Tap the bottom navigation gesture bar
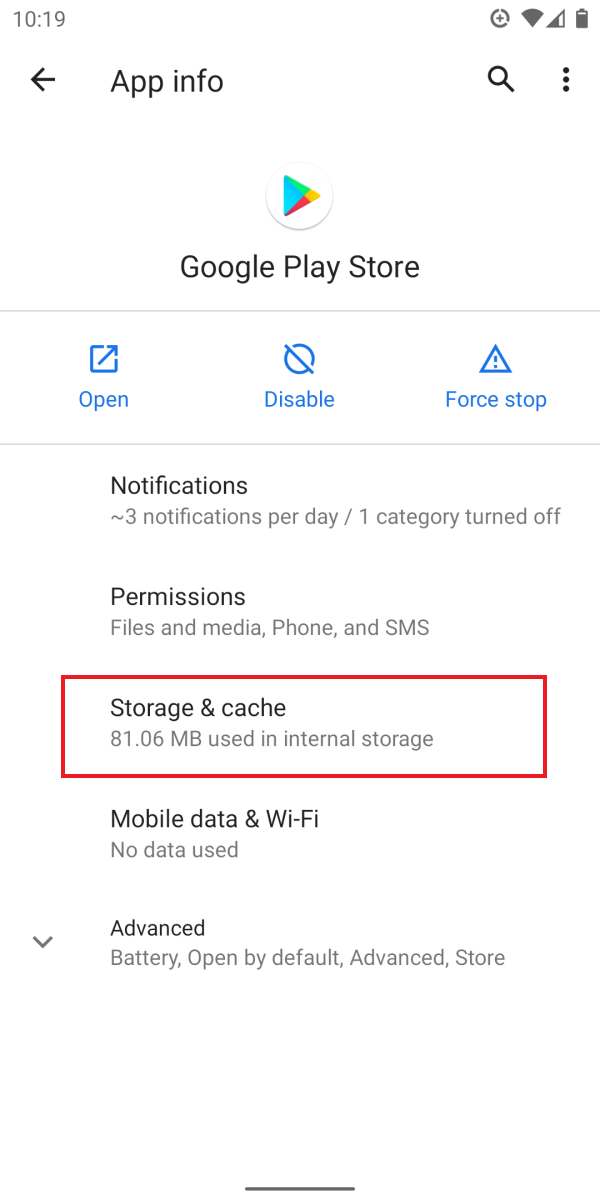This screenshot has height=1200, width=600. click(x=300, y=1188)
